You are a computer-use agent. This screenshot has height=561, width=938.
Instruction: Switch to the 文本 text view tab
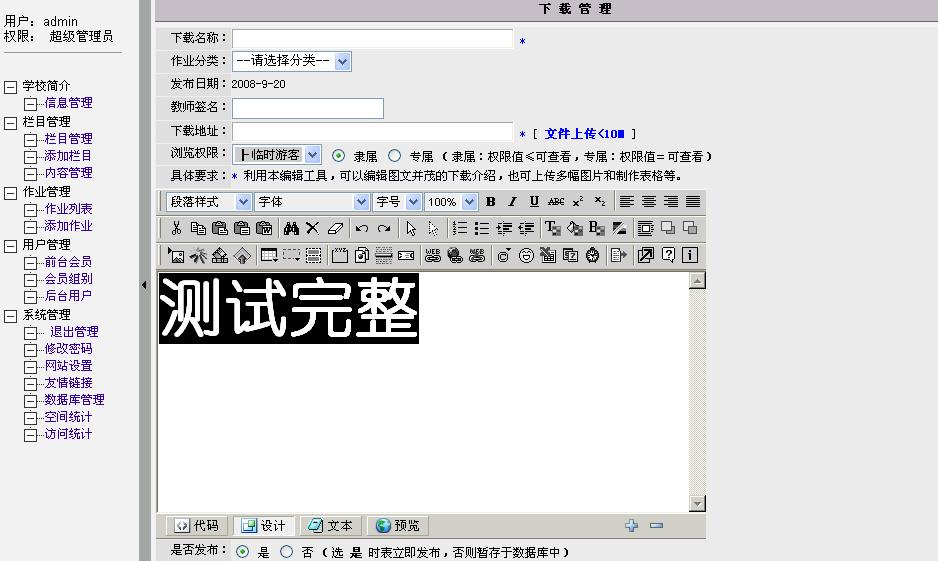click(330, 525)
